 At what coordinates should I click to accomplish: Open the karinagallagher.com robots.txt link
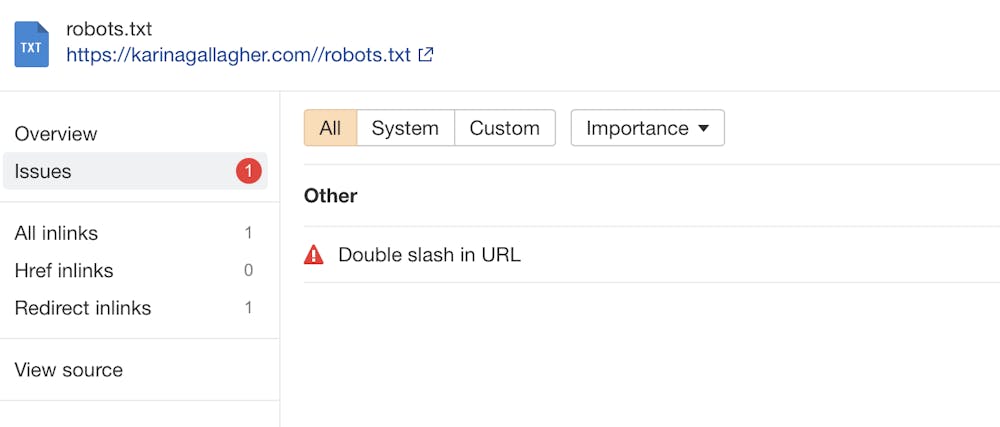(x=238, y=55)
